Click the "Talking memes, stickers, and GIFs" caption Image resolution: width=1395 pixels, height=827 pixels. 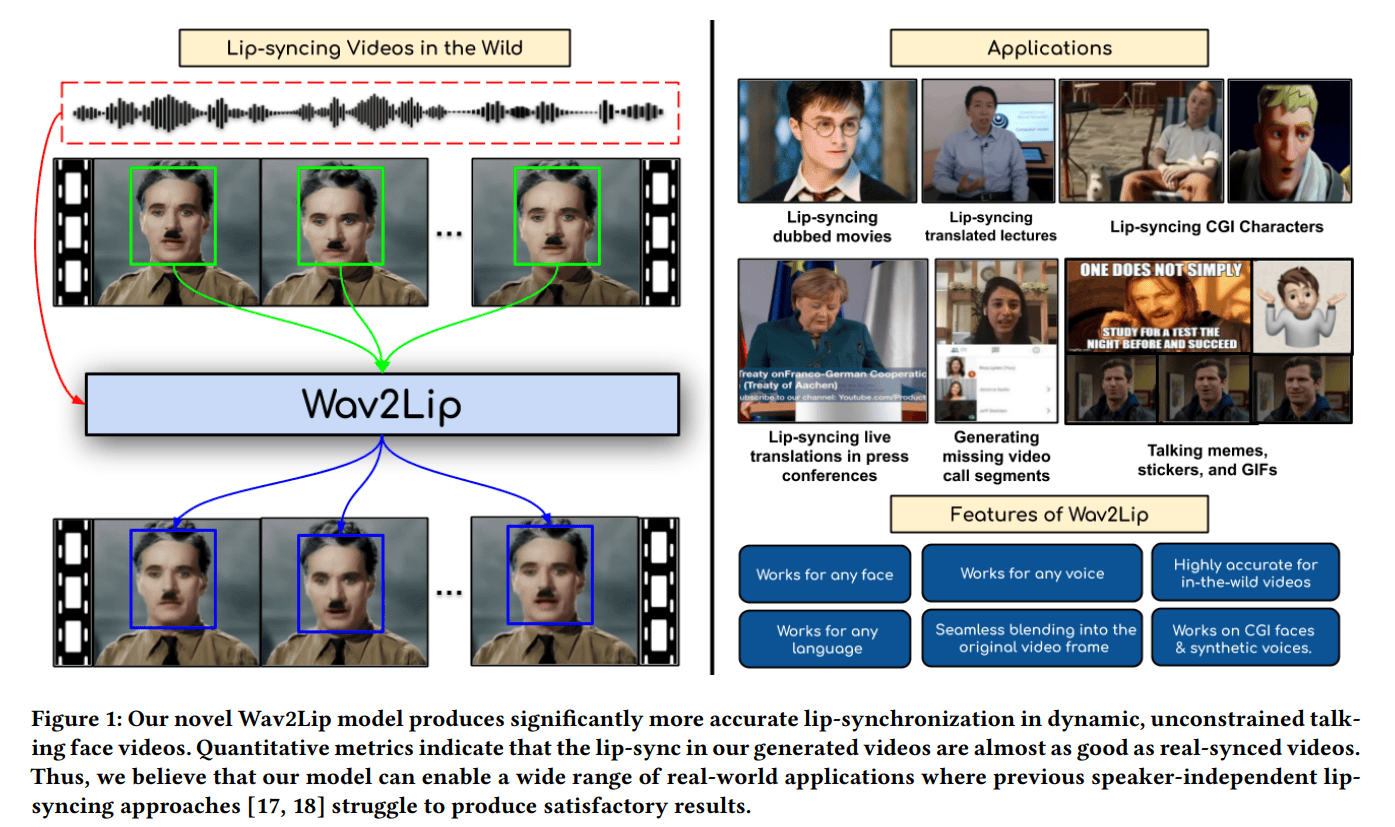coord(1211,460)
